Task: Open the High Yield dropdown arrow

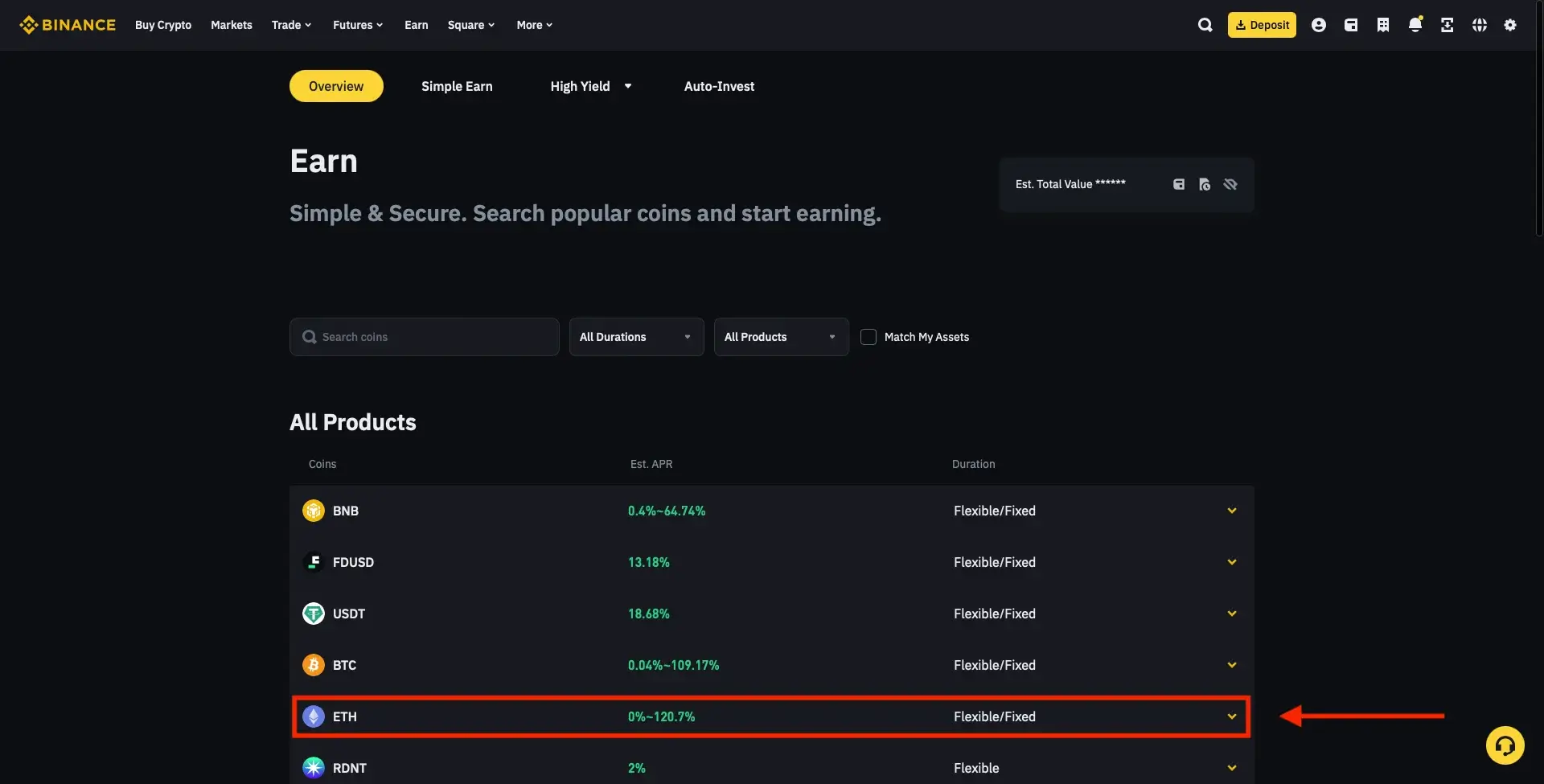Action: pos(628,86)
